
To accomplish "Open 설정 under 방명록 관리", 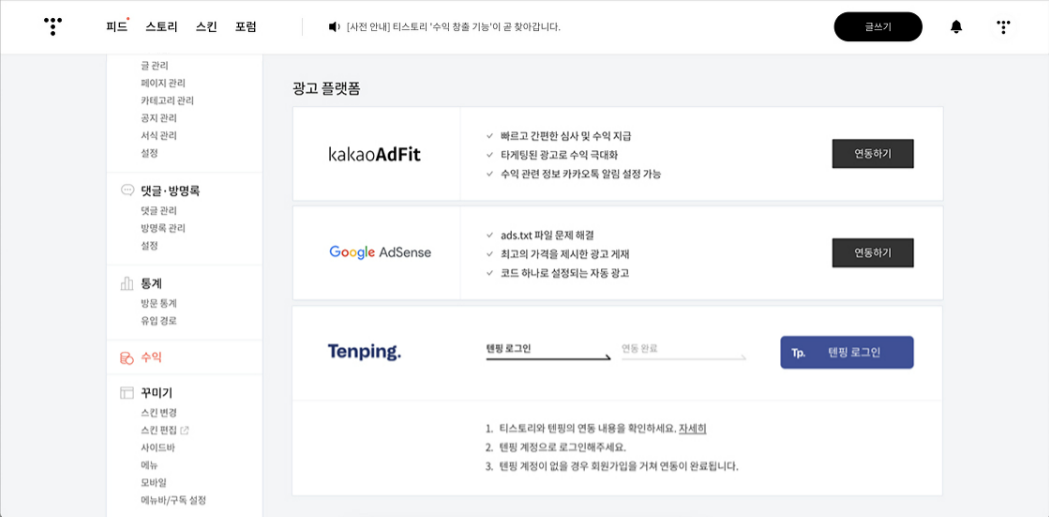I will pos(149,245).
